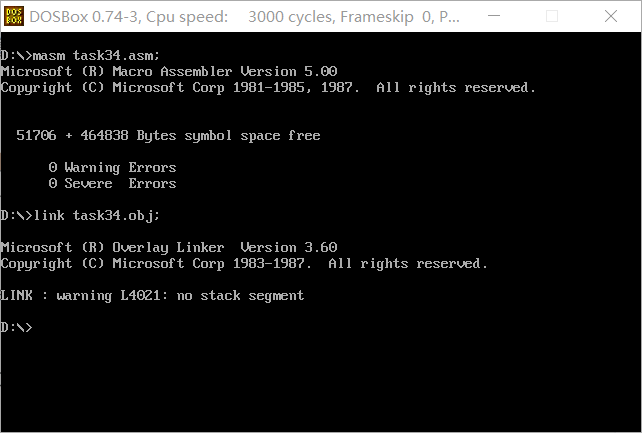Click the final empty D:\> prompt
The width and height of the screenshot is (642, 433).
click(x=16, y=327)
